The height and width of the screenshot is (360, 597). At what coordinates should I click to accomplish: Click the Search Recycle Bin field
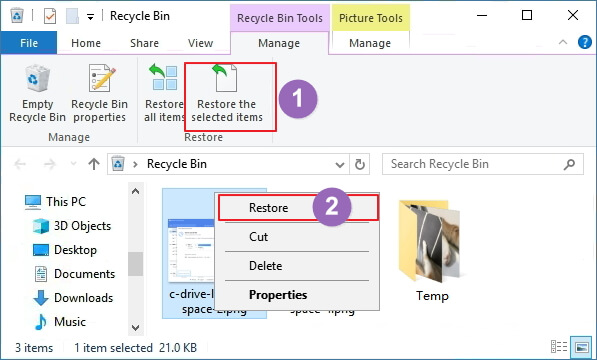482,164
